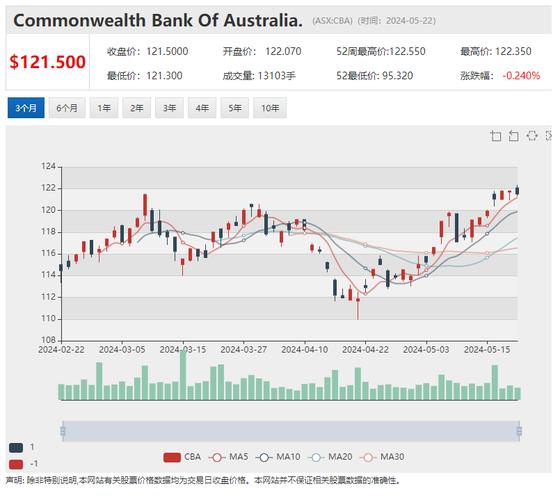Image resolution: width=560 pixels, height=500 pixels.
Task: Click the 2024-03-05 x-axis date label
Action: pos(122,350)
